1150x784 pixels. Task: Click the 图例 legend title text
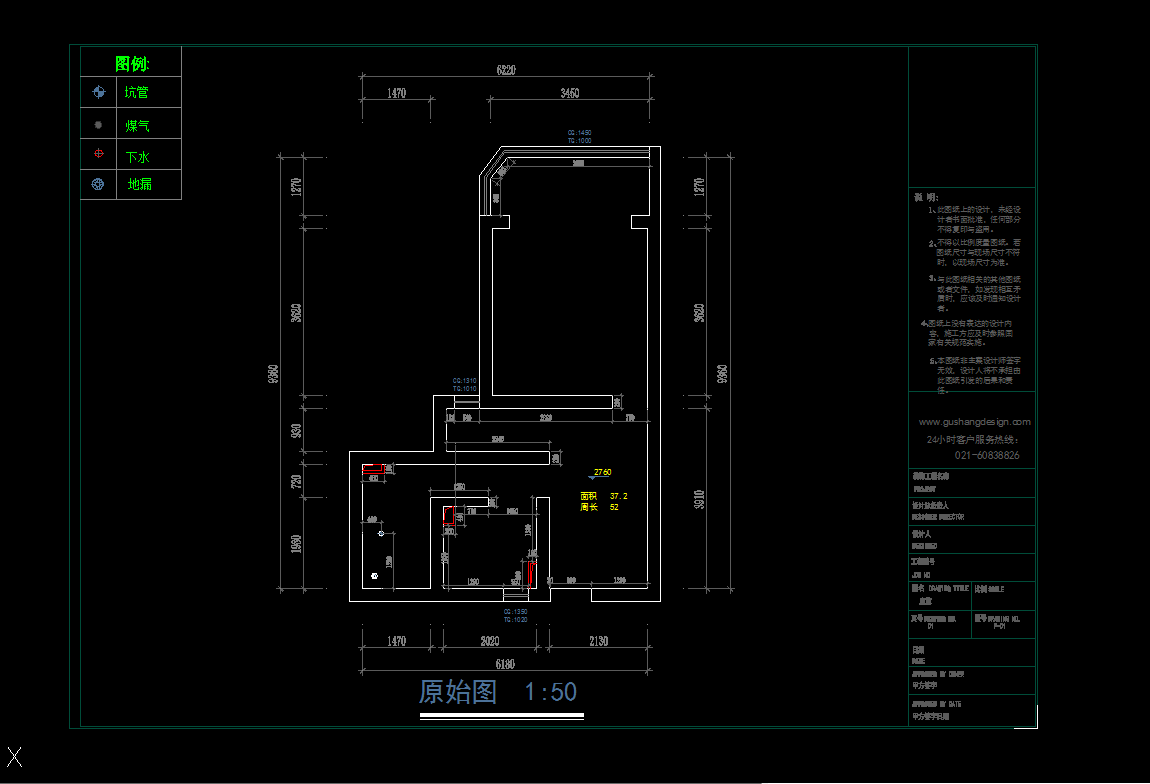tap(131, 64)
